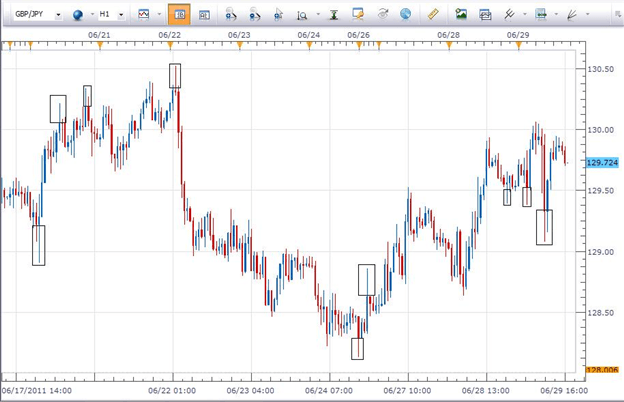Select the pitchfork drawing tool
This screenshot has height=402, width=624.
click(x=509, y=14)
